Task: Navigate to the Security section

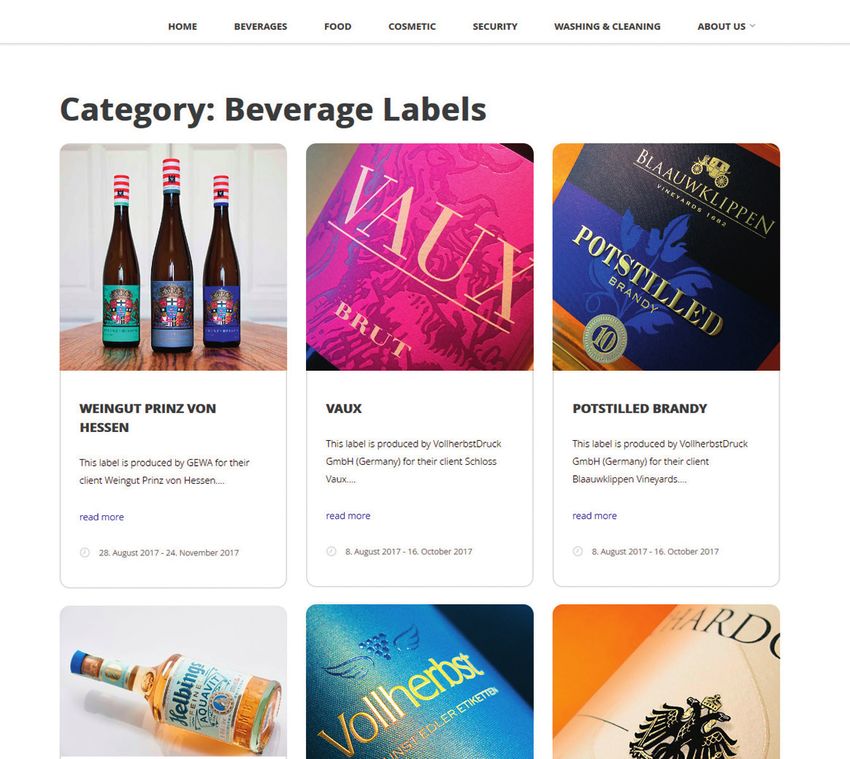Action: pos(495,27)
